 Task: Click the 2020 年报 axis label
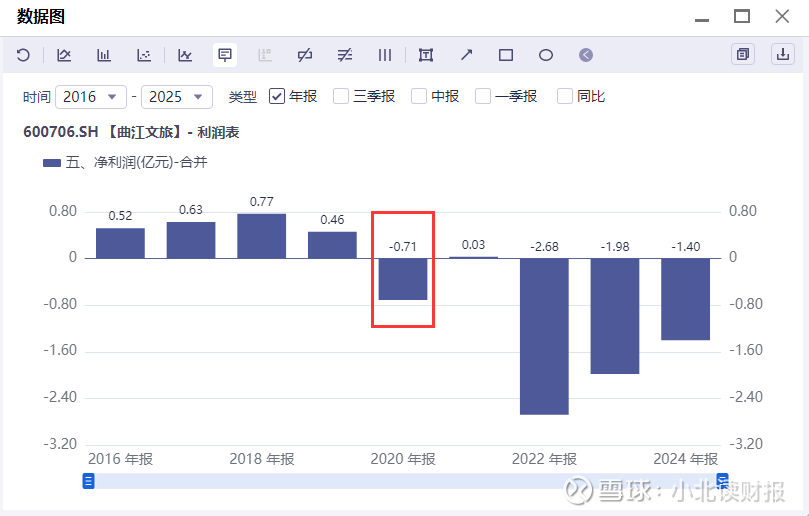(403, 459)
